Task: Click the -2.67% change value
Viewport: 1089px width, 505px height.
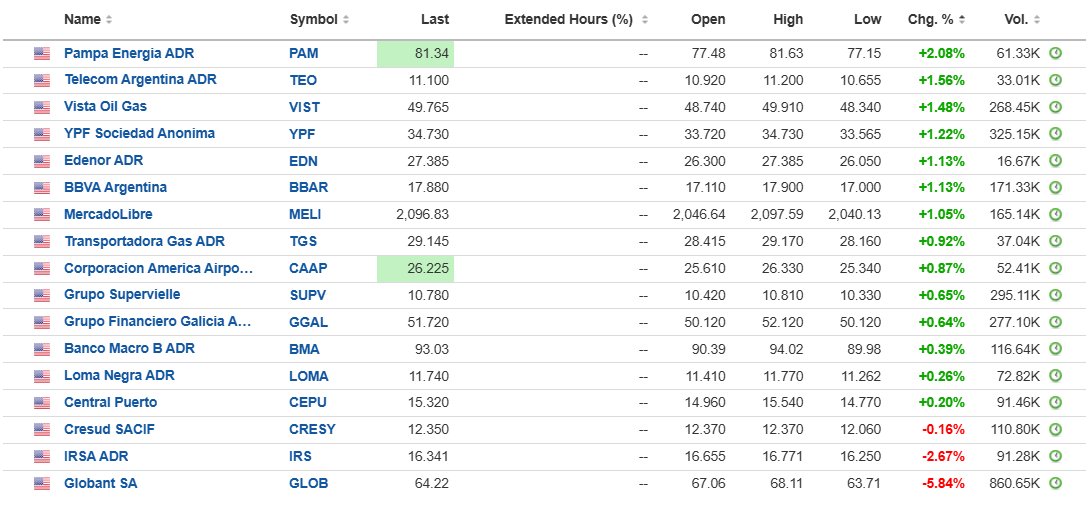Action: click(942, 456)
